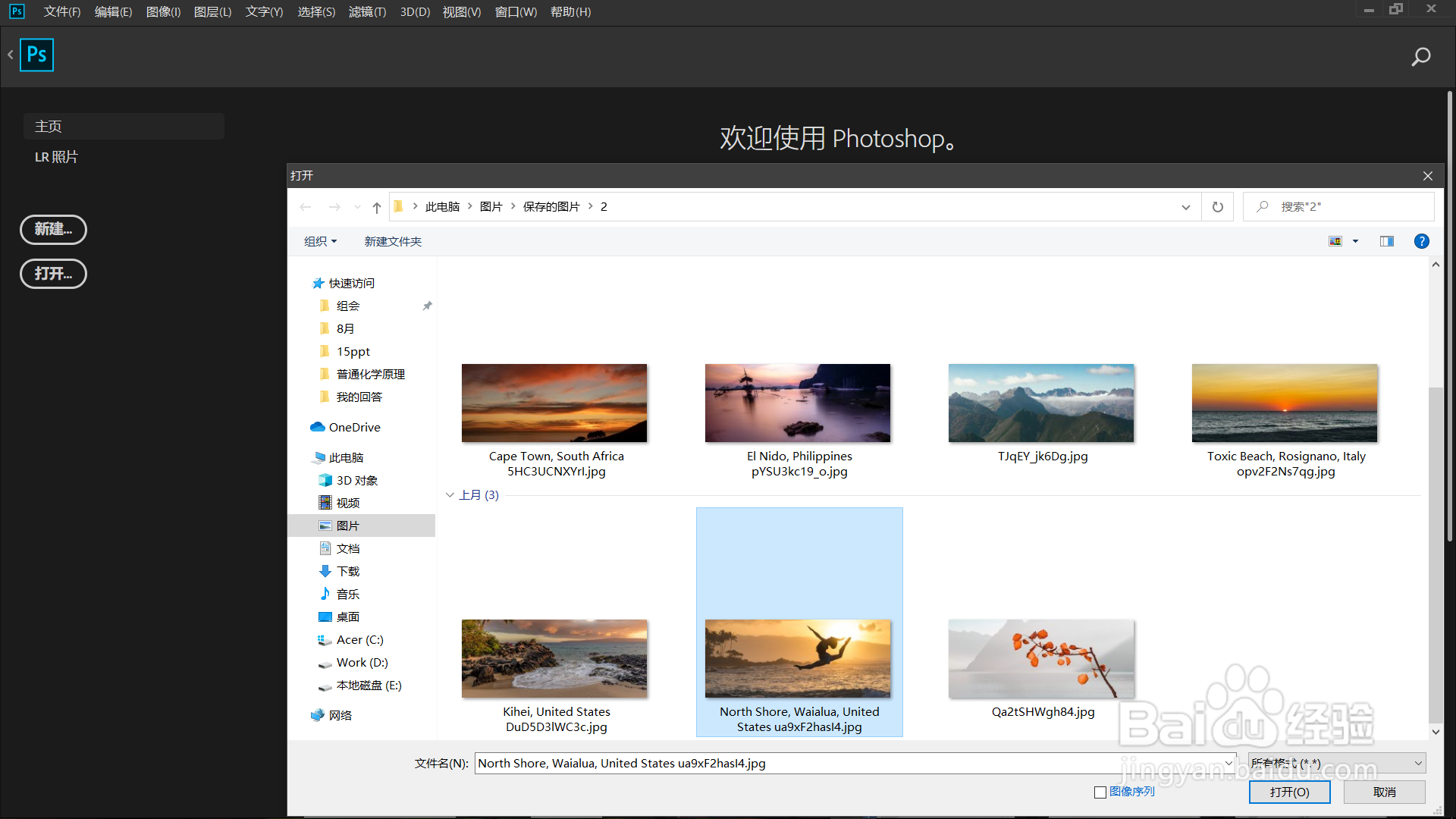The width and height of the screenshot is (1456, 819).
Task: Click the change view layout icon
Action: click(x=1335, y=241)
